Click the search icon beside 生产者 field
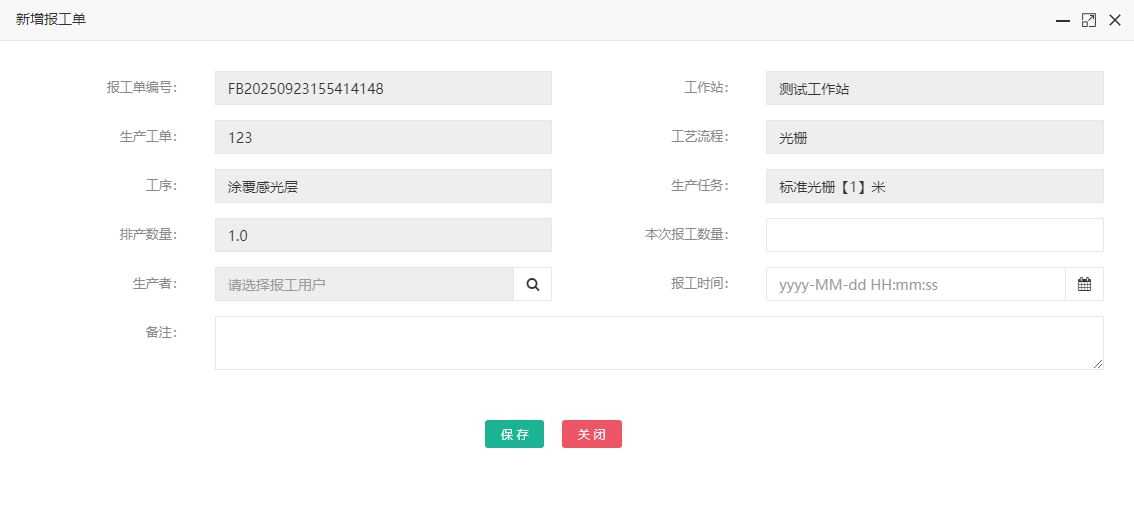 point(533,284)
